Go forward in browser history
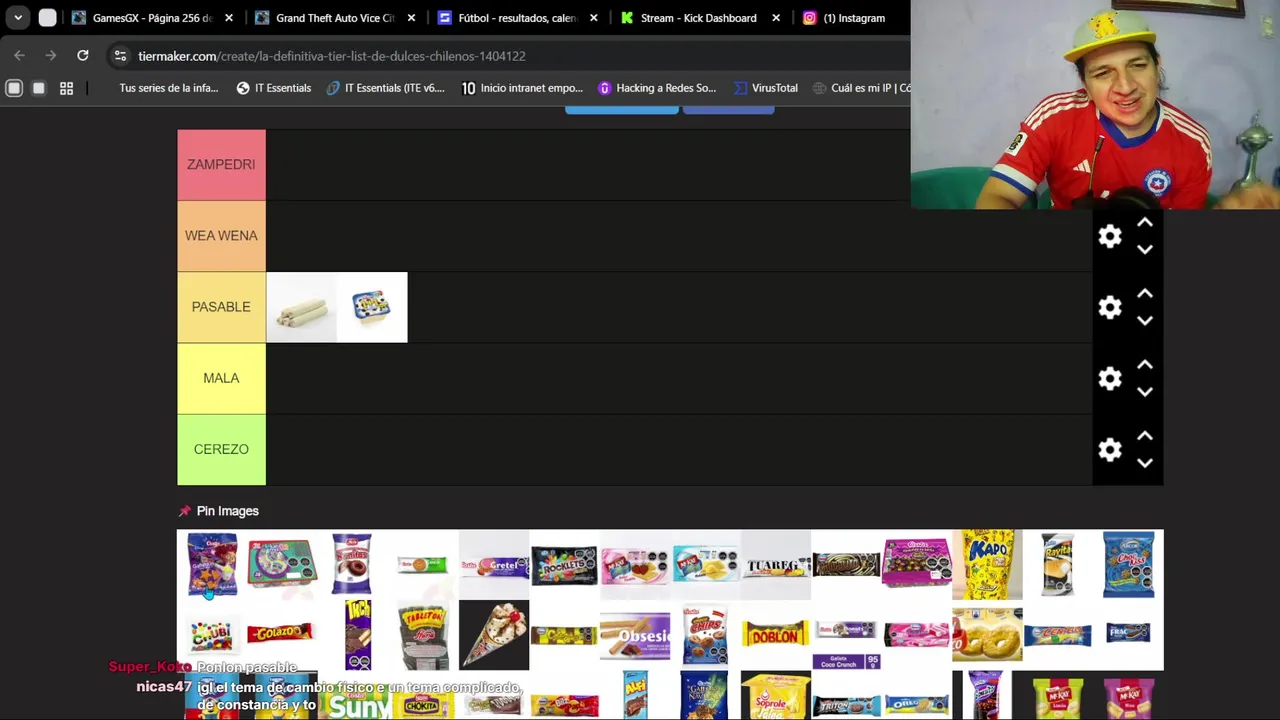This screenshot has width=1280, height=720. click(x=50, y=56)
